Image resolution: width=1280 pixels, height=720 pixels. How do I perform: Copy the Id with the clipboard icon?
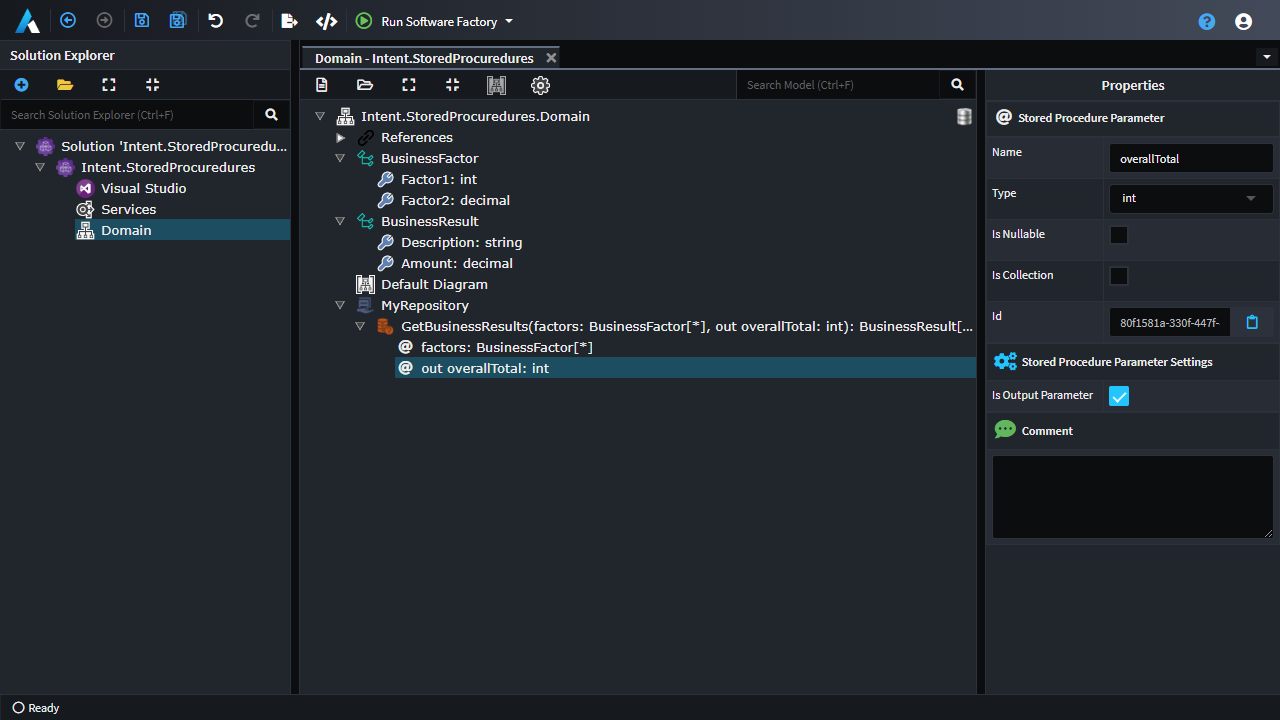tap(1252, 322)
